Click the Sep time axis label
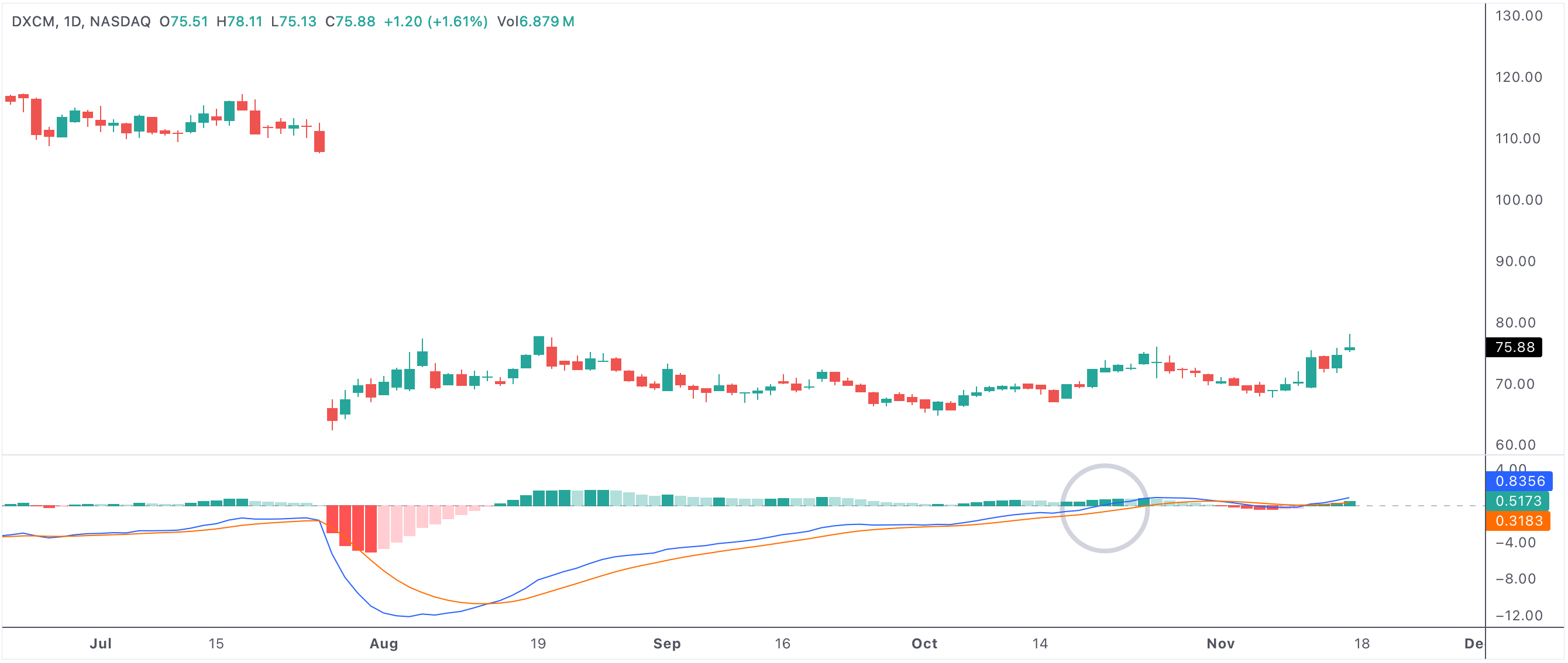This screenshot has height=663, width=1568. click(666, 644)
